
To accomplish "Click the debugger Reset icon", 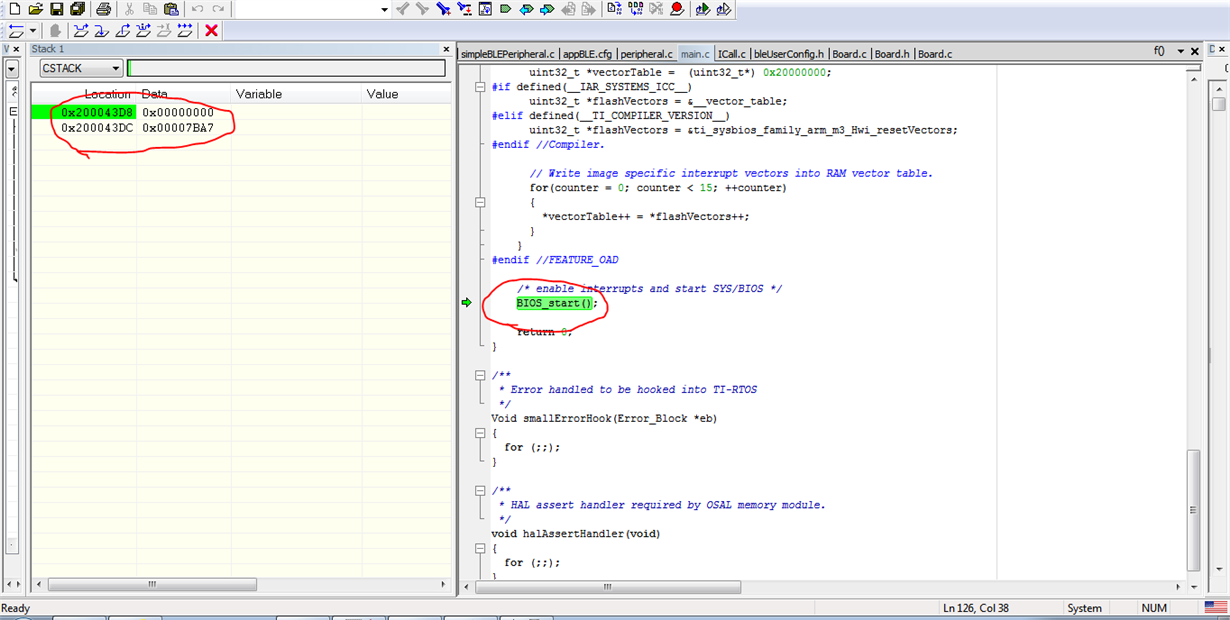I will pyautogui.click(x=16, y=31).
